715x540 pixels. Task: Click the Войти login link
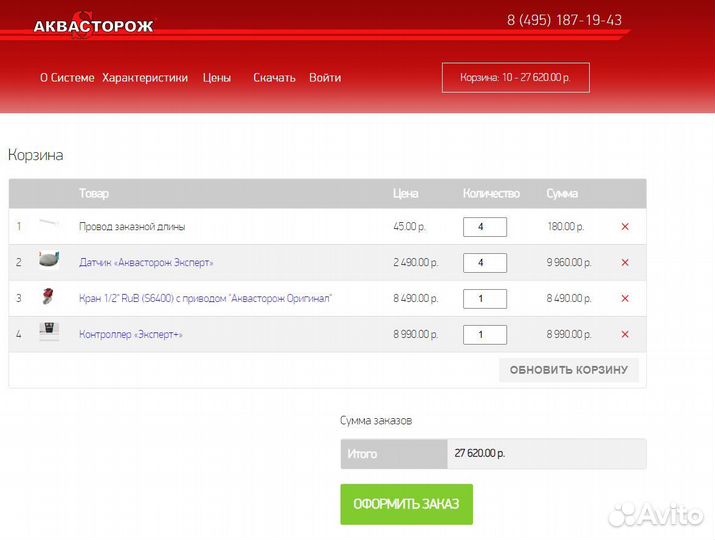point(325,78)
